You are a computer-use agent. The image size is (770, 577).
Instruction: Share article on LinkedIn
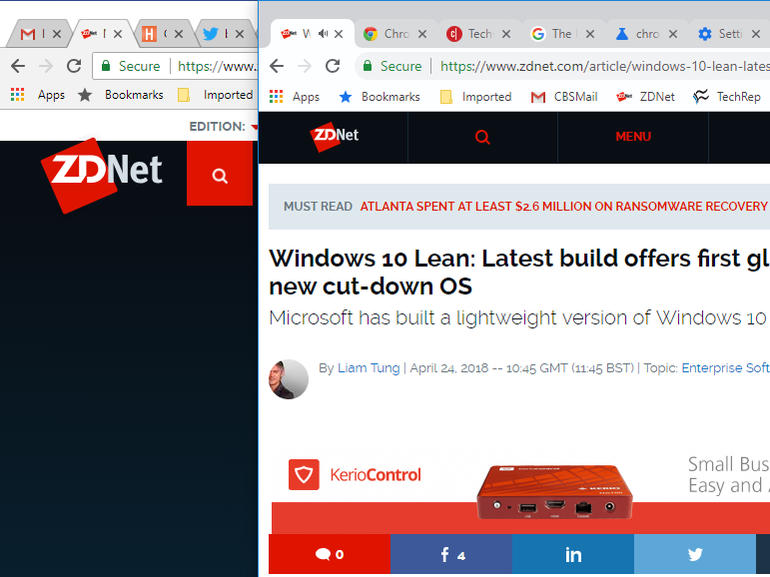[x=573, y=554]
